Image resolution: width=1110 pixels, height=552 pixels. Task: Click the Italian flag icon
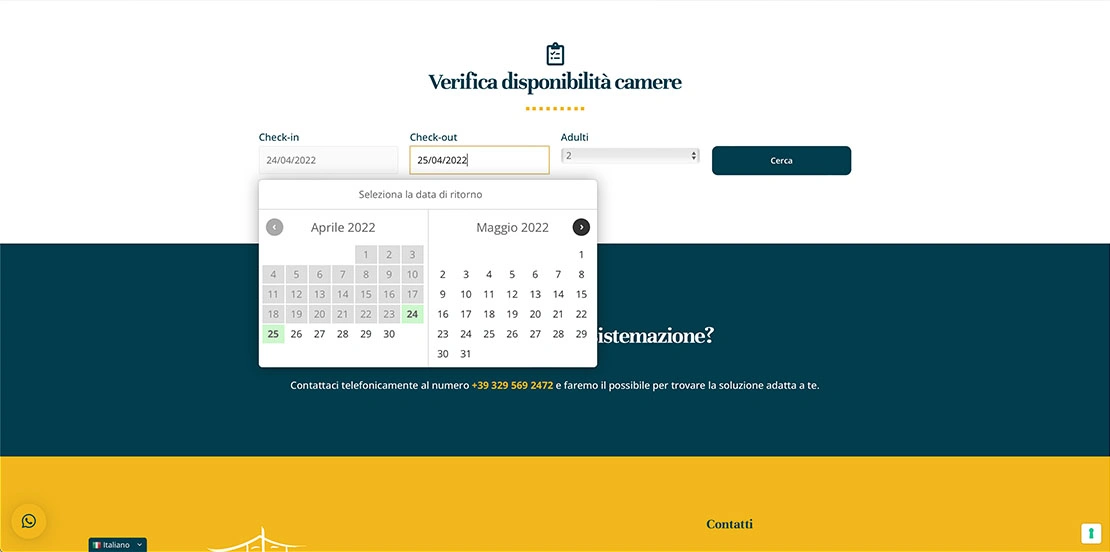[97, 545]
